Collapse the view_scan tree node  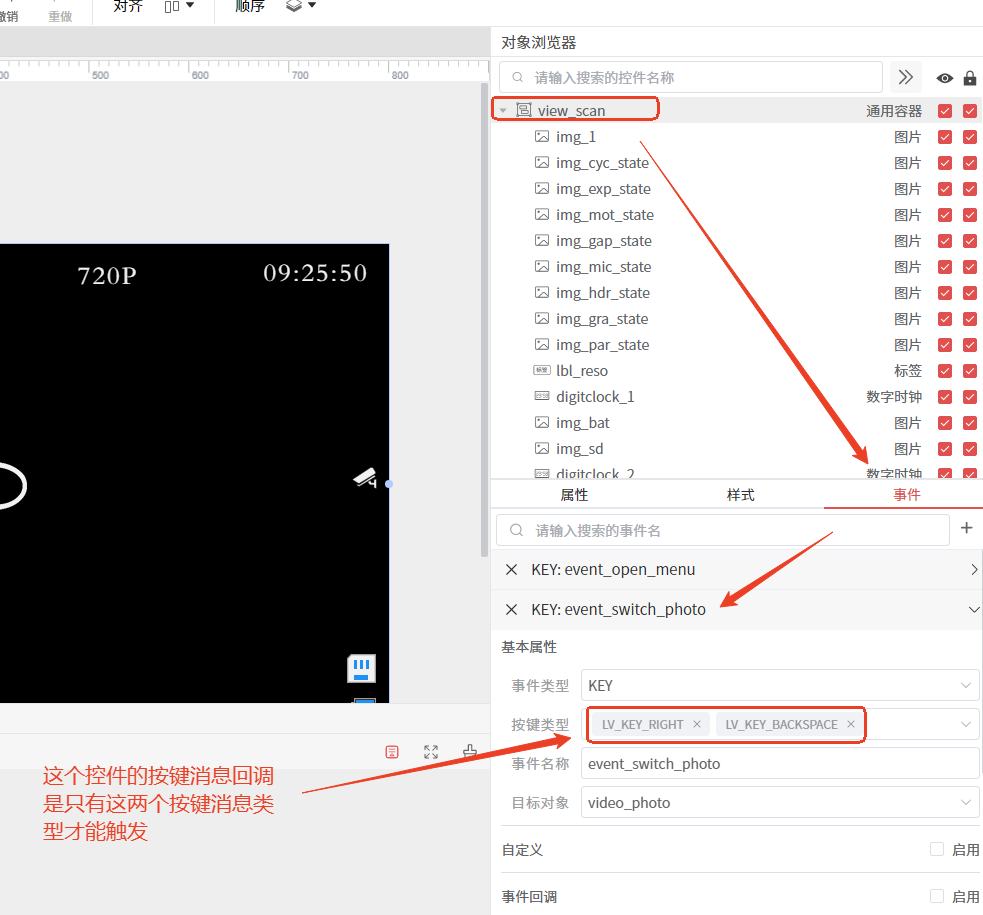click(503, 110)
